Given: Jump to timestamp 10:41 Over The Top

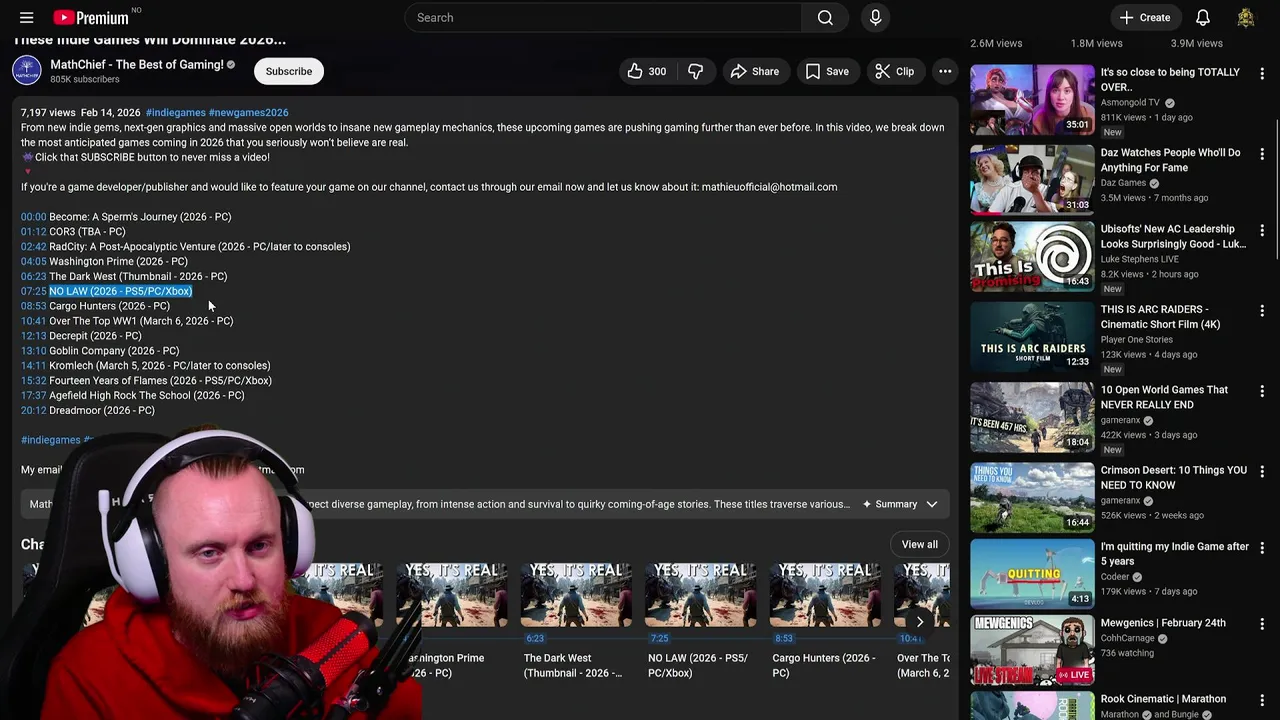Looking at the screenshot, I should [x=33, y=321].
